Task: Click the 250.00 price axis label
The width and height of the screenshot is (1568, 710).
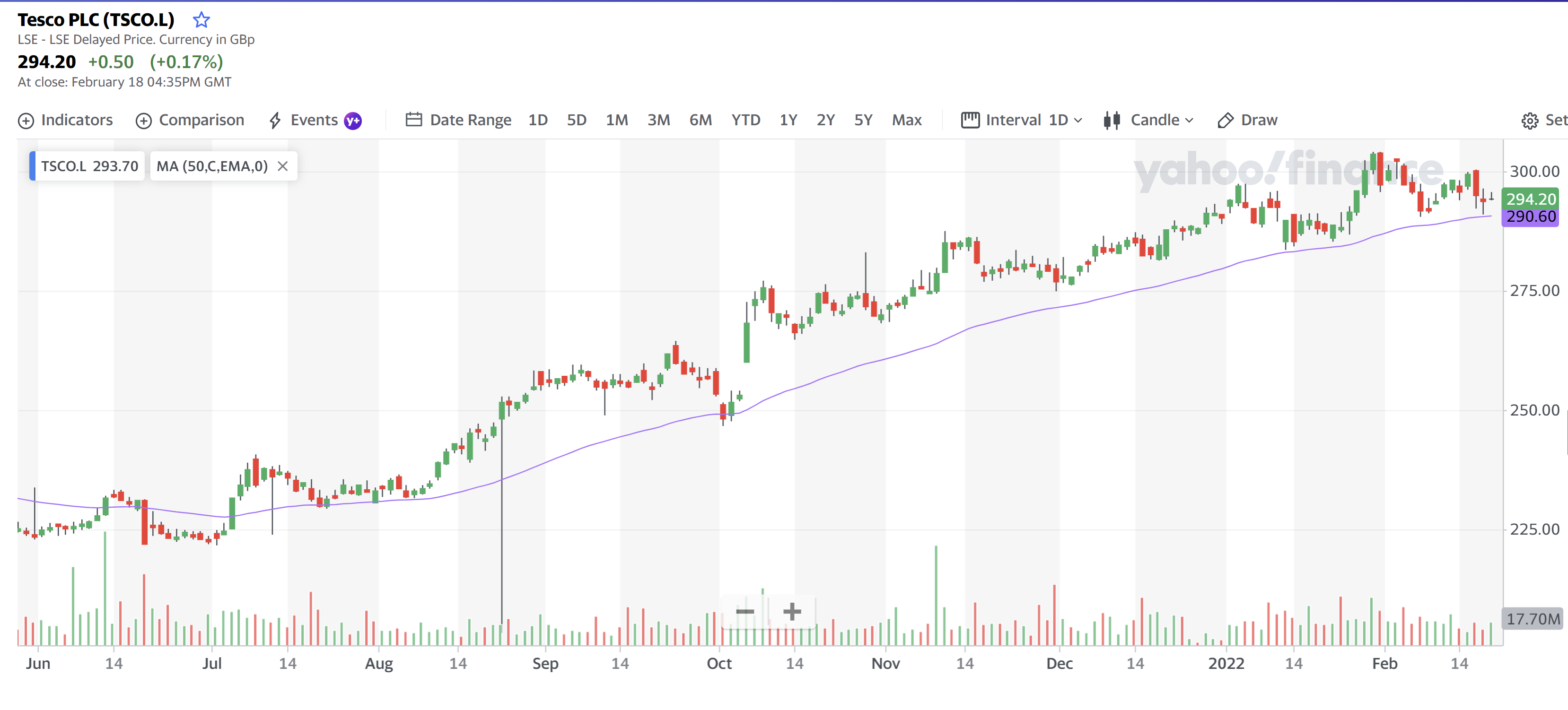Action: 1534,410
